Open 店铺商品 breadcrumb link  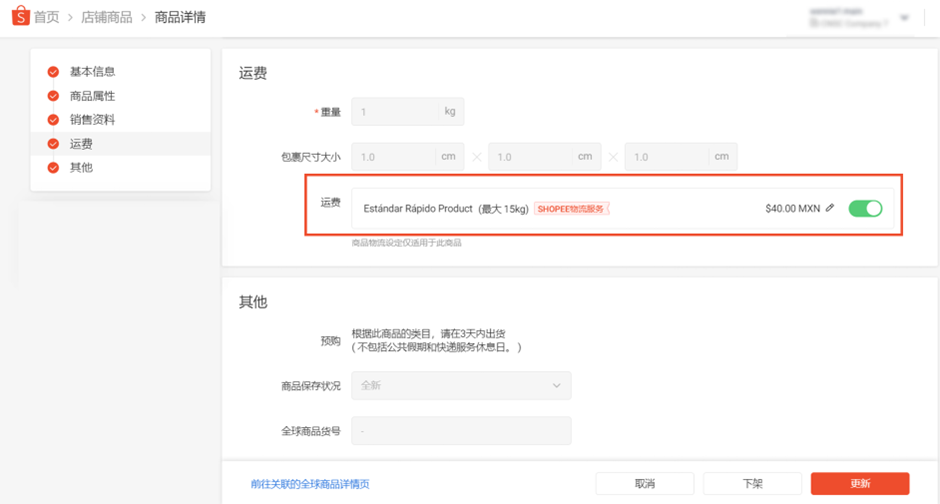107,17
